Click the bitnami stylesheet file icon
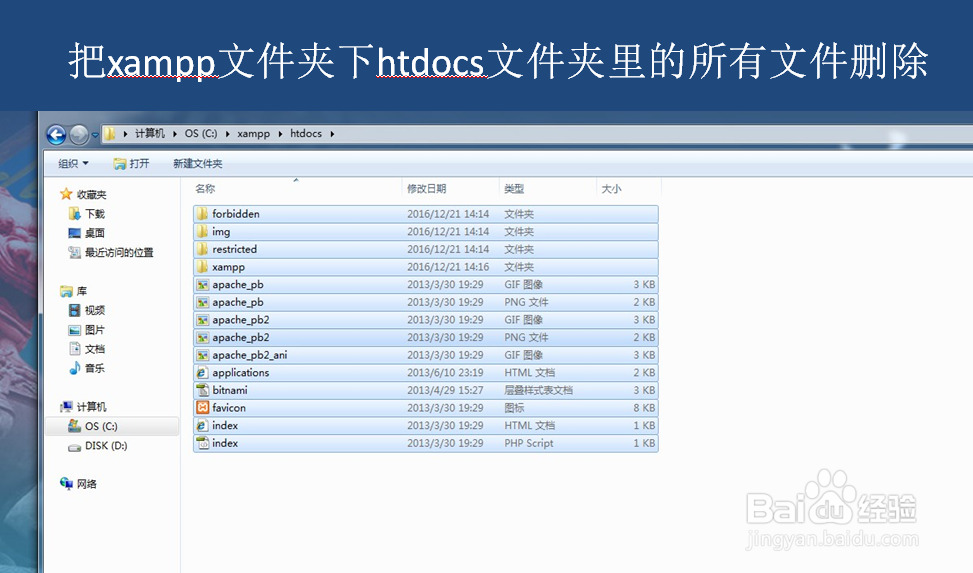Viewport: 973px width, 573px height. 202,390
